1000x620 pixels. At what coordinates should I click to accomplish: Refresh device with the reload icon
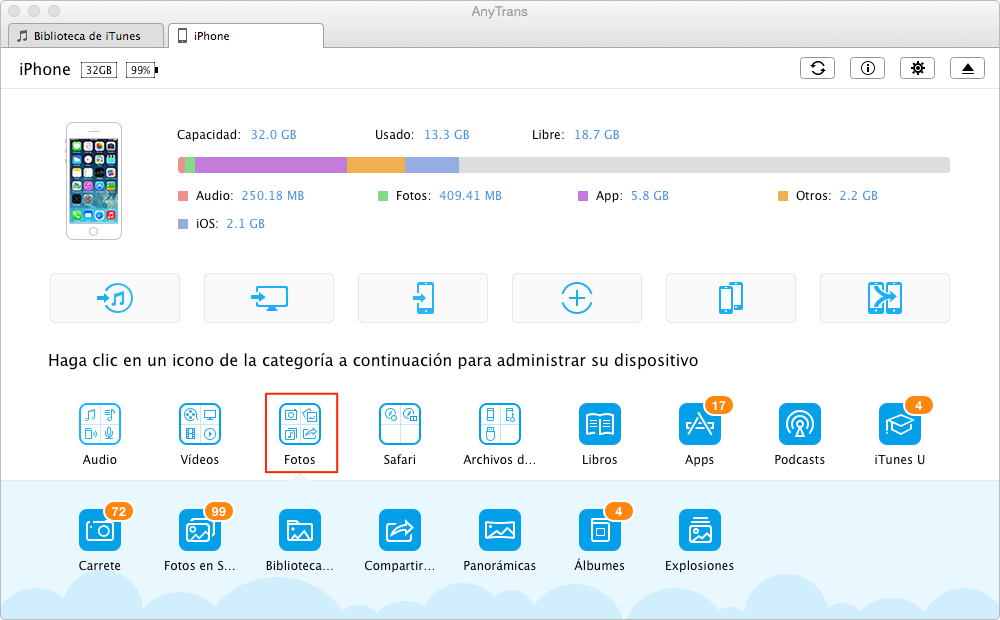click(818, 68)
